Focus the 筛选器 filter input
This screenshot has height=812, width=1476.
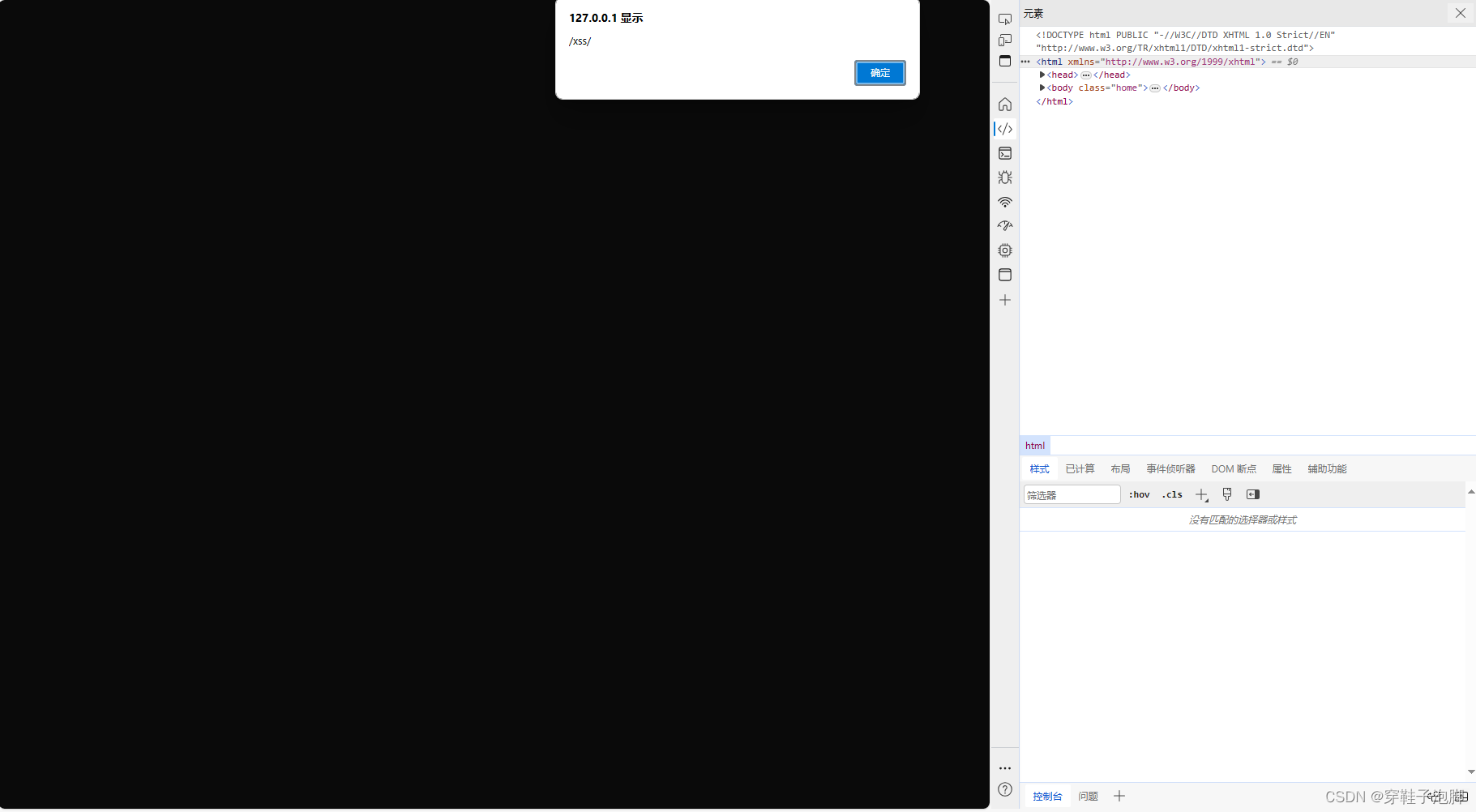click(1072, 495)
